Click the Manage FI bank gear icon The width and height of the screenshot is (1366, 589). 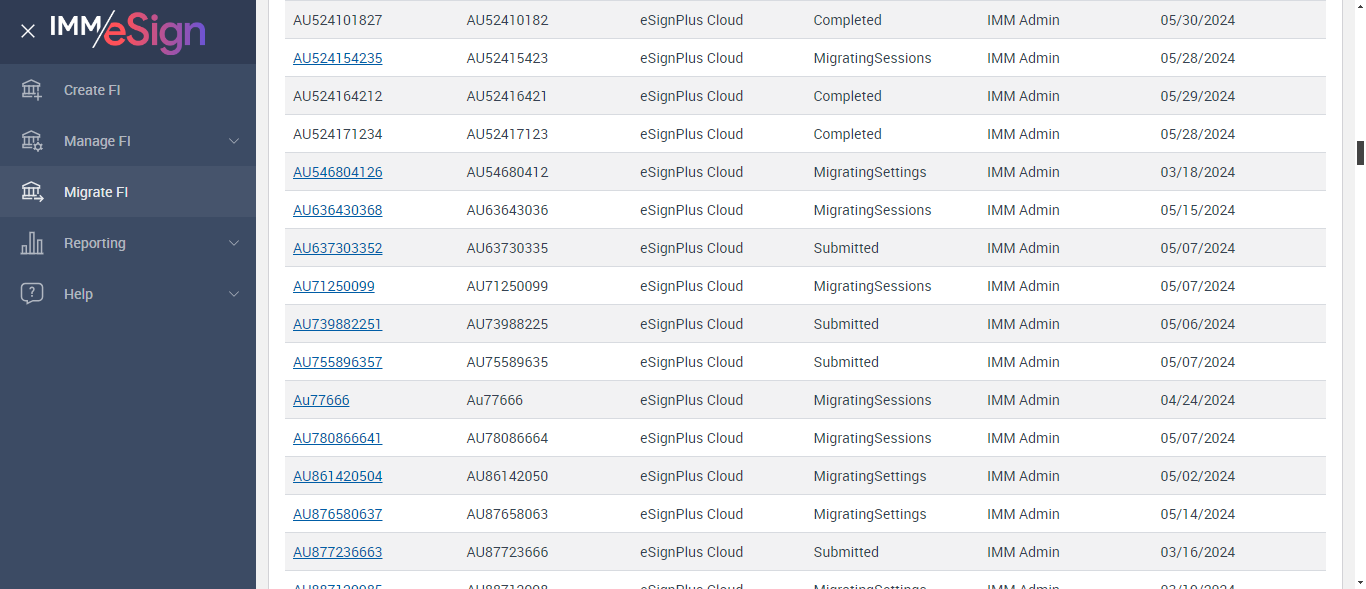32,141
